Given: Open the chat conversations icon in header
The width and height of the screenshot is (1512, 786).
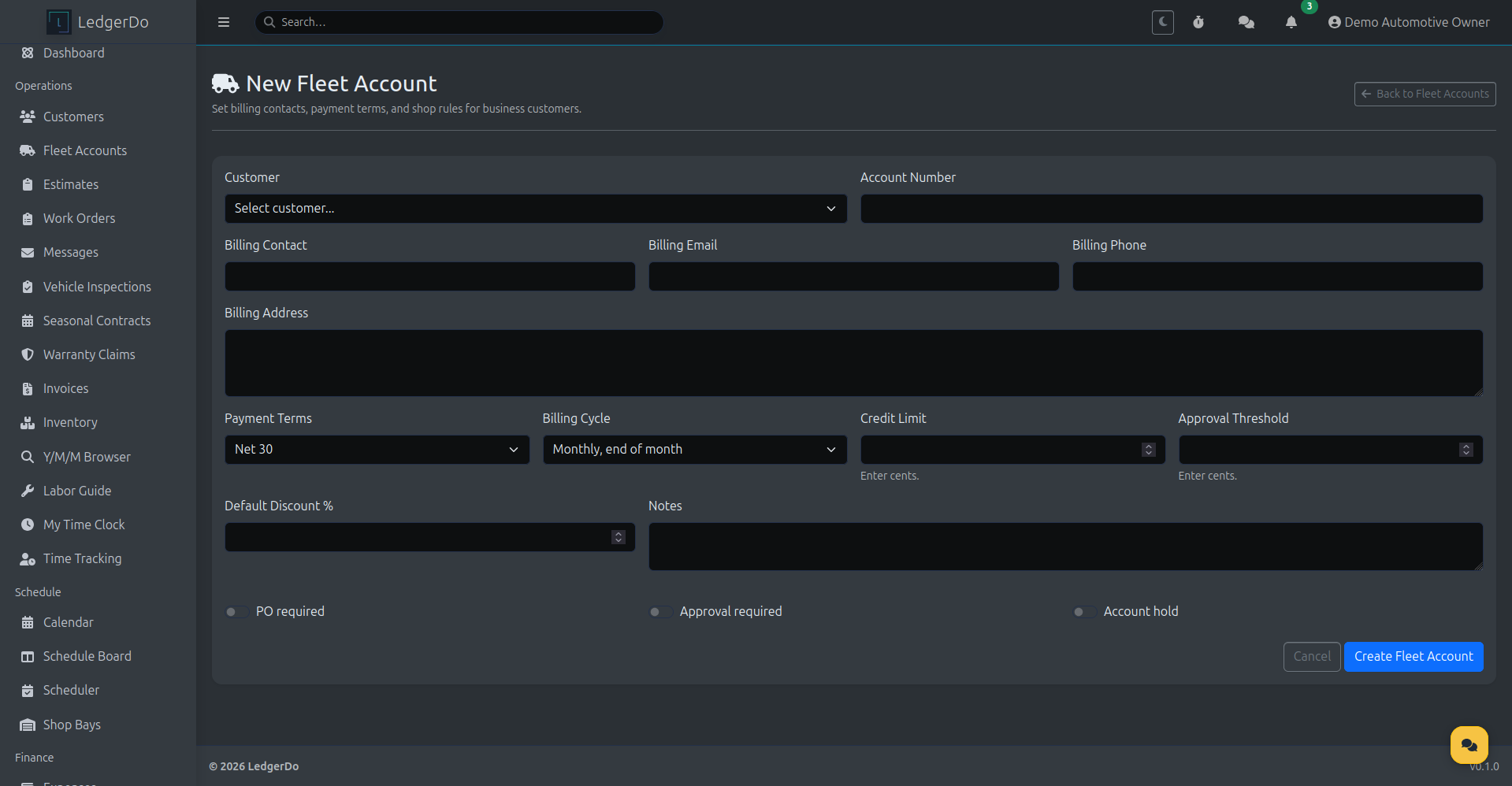Looking at the screenshot, I should pyautogui.click(x=1246, y=22).
